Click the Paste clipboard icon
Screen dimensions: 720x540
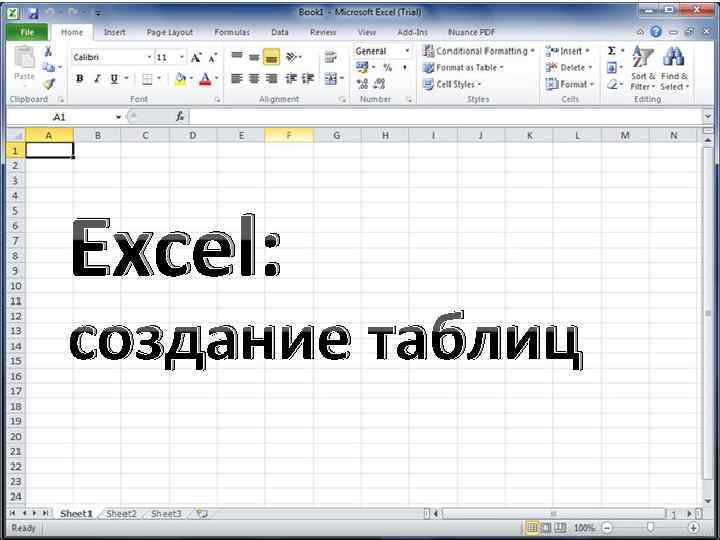pyautogui.click(x=24, y=58)
